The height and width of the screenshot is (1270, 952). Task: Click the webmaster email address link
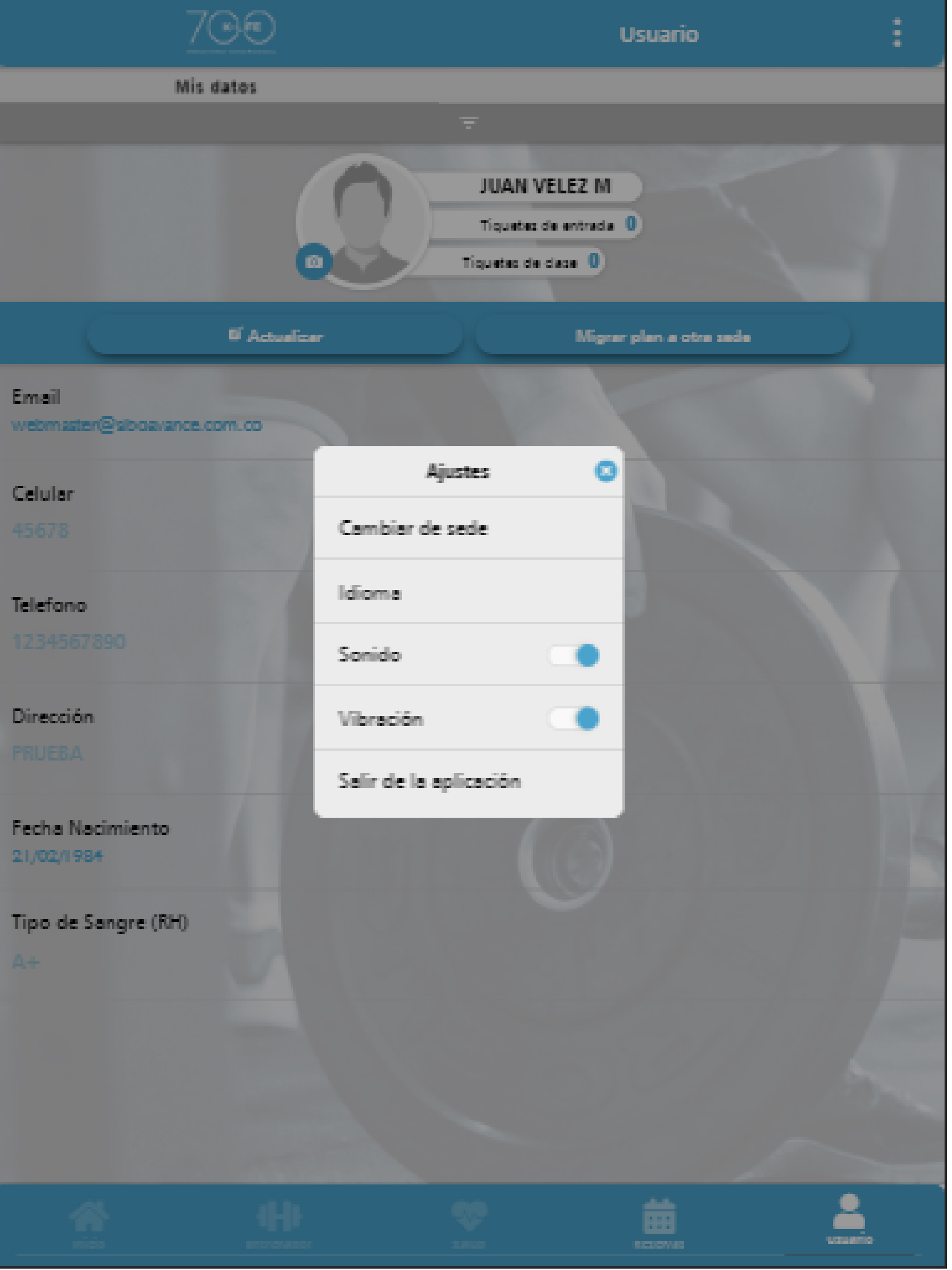click(137, 425)
